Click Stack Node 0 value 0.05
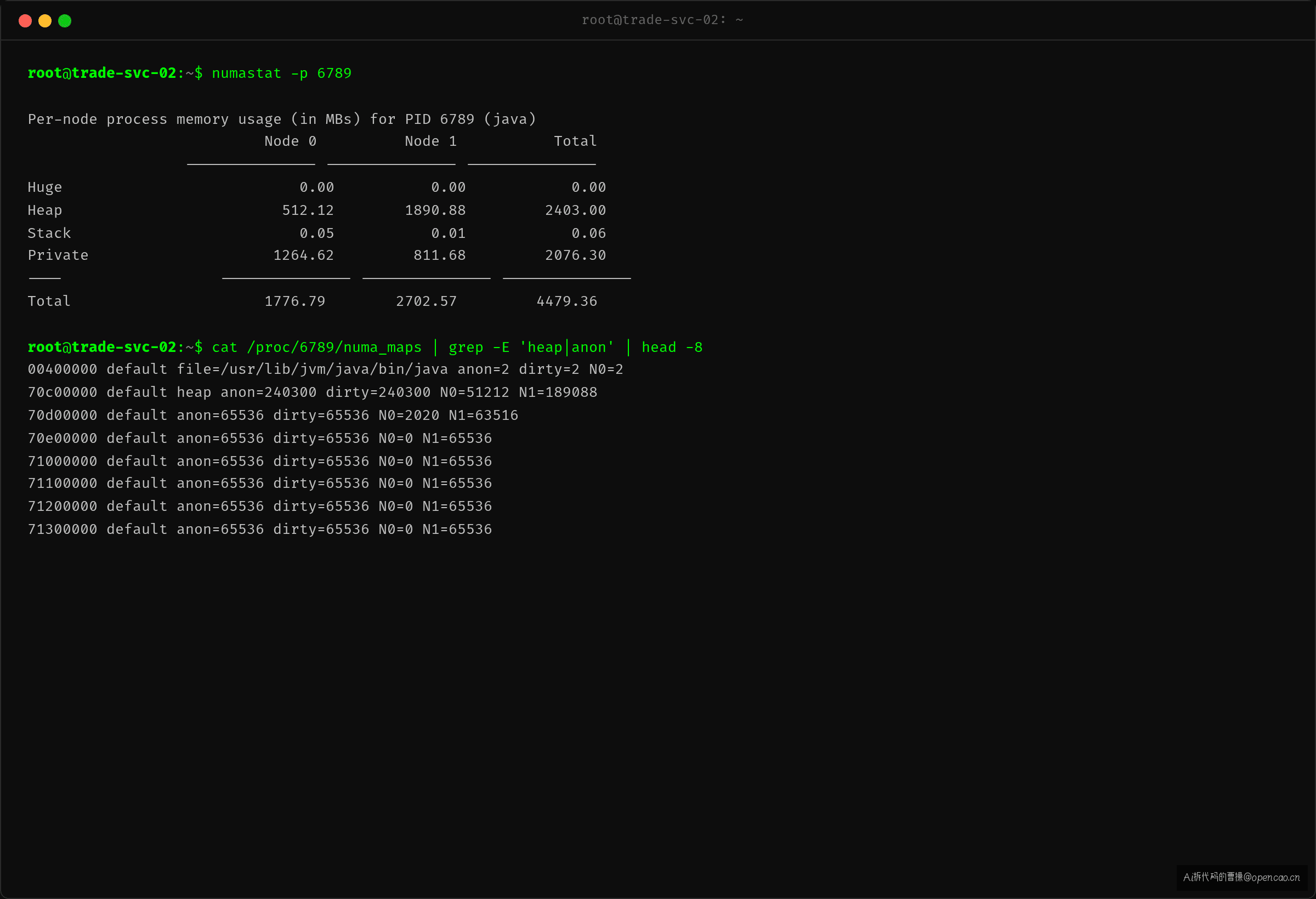1316x899 pixels. click(x=316, y=233)
